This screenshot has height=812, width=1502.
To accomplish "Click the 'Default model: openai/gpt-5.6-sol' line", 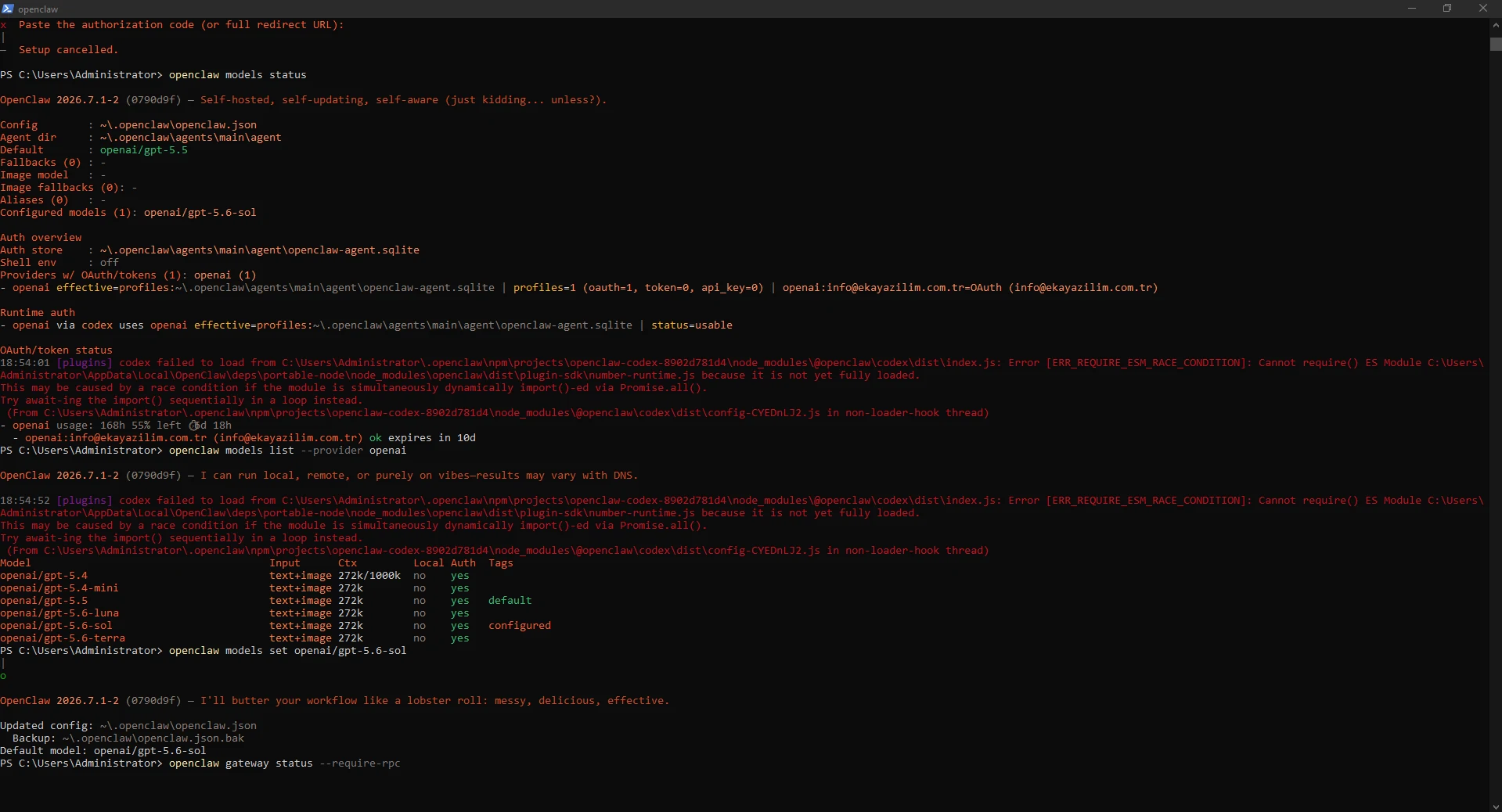I will click(x=103, y=751).
